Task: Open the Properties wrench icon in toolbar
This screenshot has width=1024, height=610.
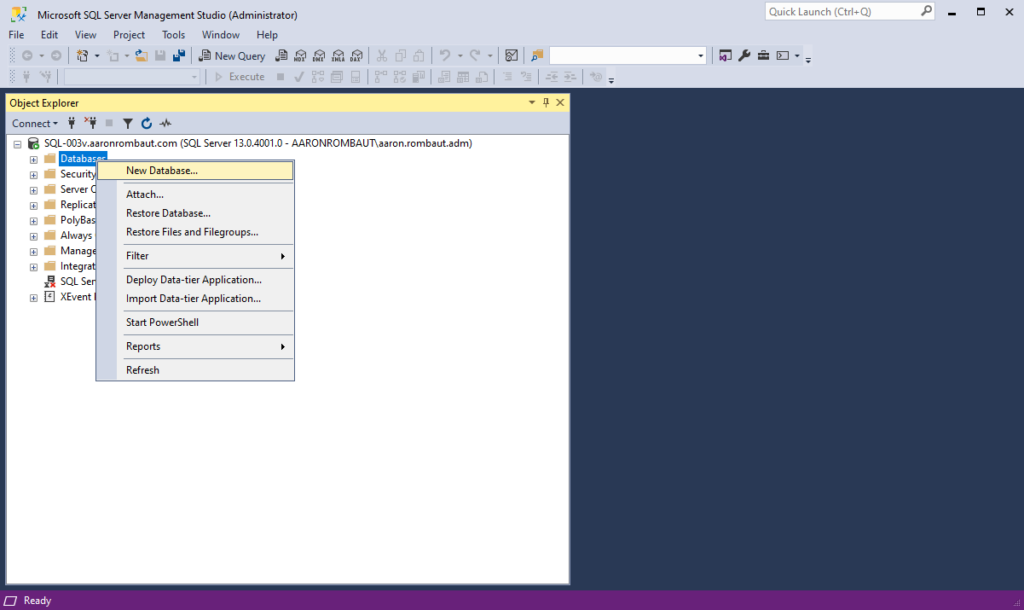Action: tap(744, 56)
